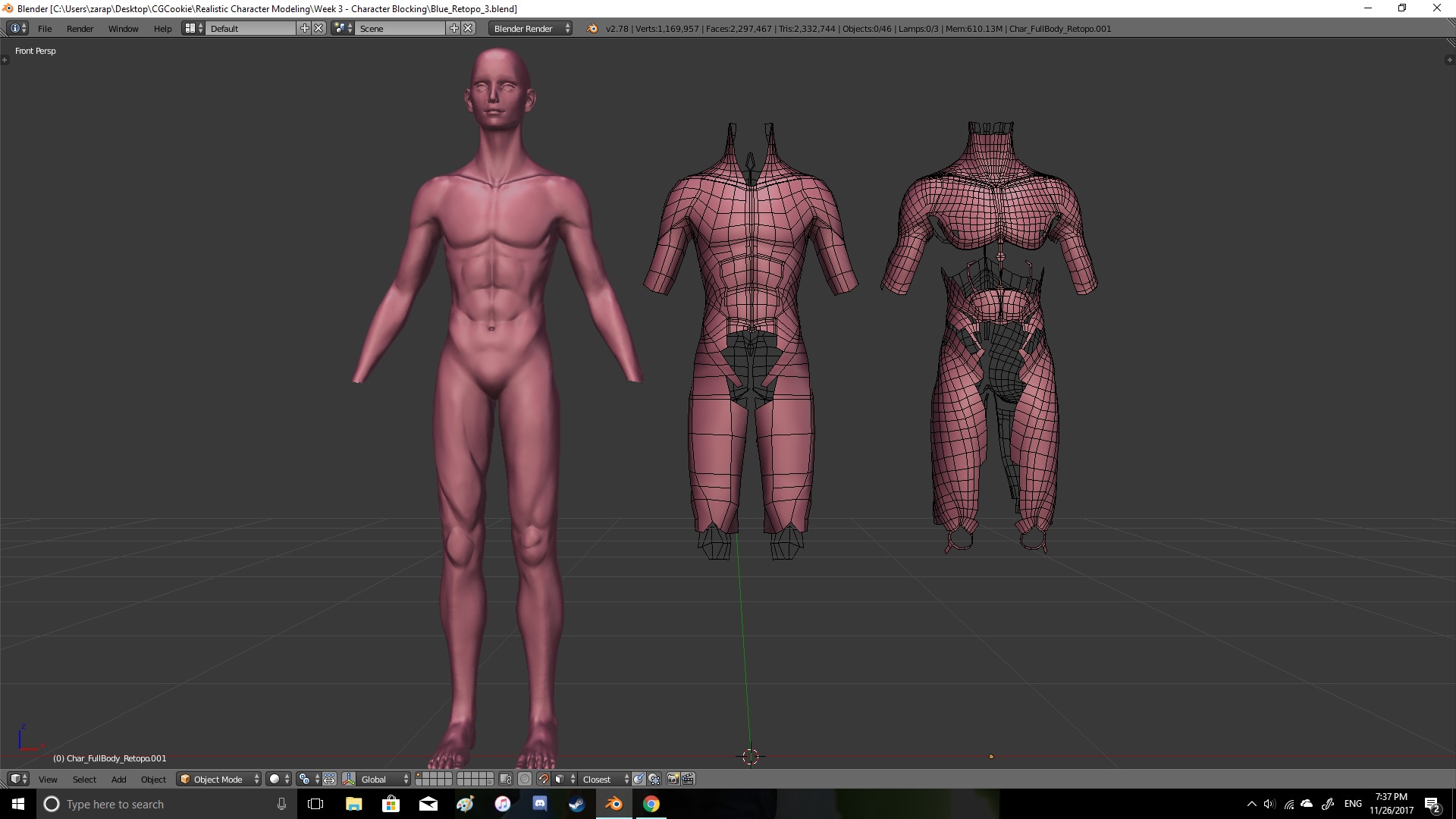The image size is (1456, 819).
Task: Click the Select menu button
Action: [x=84, y=779]
